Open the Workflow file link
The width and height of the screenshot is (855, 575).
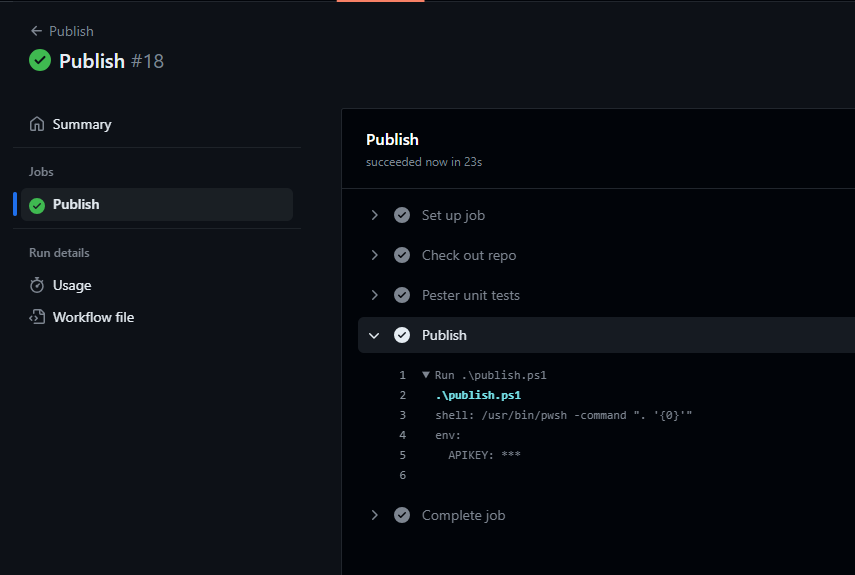(x=93, y=317)
